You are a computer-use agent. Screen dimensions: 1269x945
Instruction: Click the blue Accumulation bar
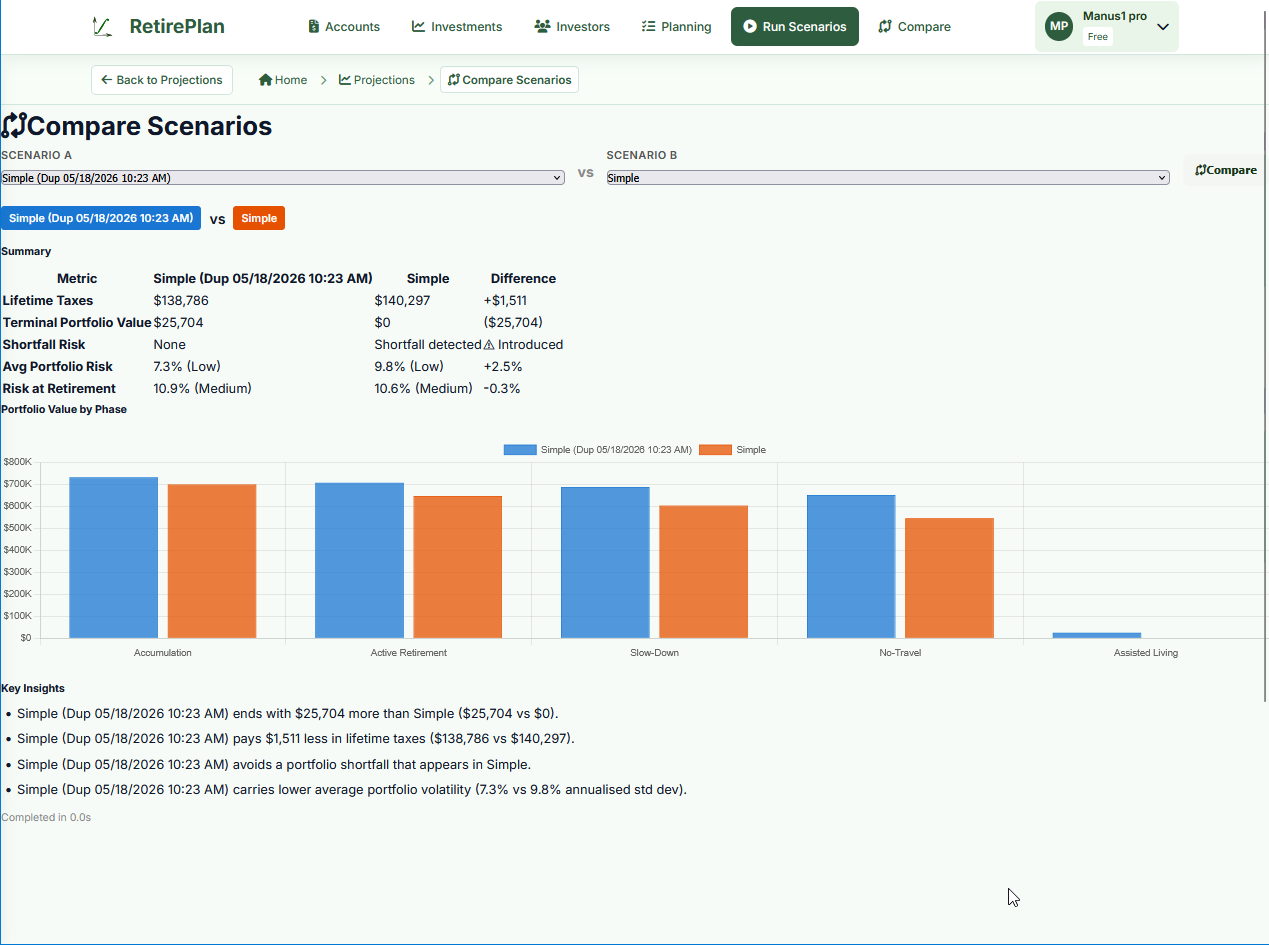coord(113,557)
